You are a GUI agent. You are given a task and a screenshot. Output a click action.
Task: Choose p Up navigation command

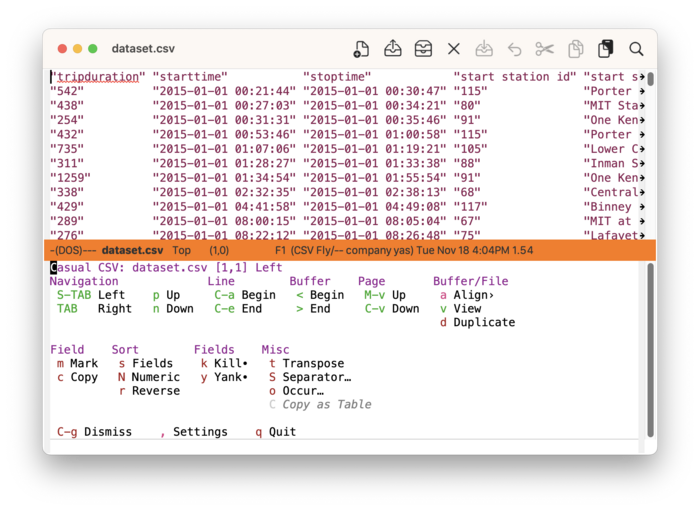(166, 295)
